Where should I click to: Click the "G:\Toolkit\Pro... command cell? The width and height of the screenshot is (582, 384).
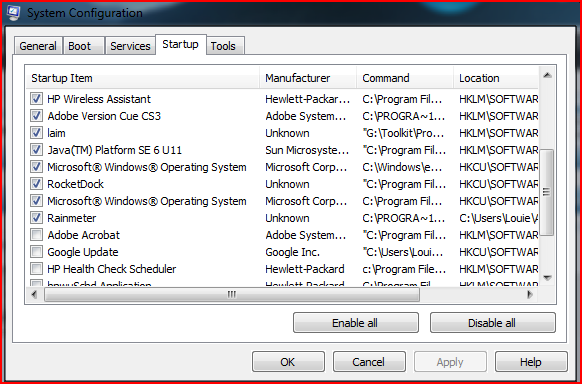(x=403, y=133)
